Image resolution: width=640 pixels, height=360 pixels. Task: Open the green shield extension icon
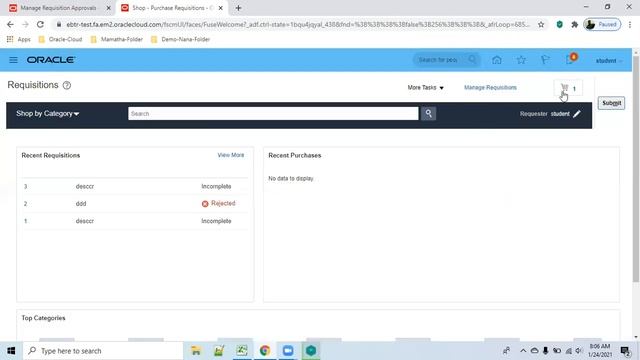click(560, 24)
